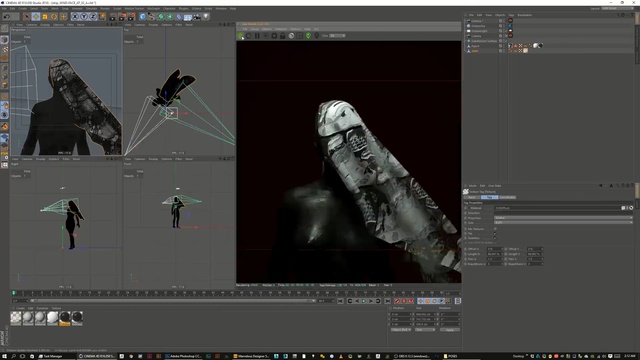The height and width of the screenshot is (360, 640).
Task: Open the blue Cube primitive palette
Action: [x=142, y=17]
